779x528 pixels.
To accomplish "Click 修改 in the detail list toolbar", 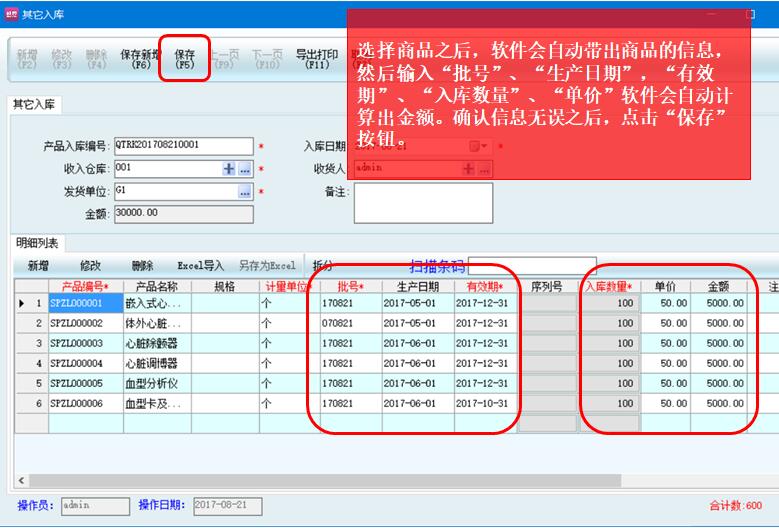I will point(90,266).
